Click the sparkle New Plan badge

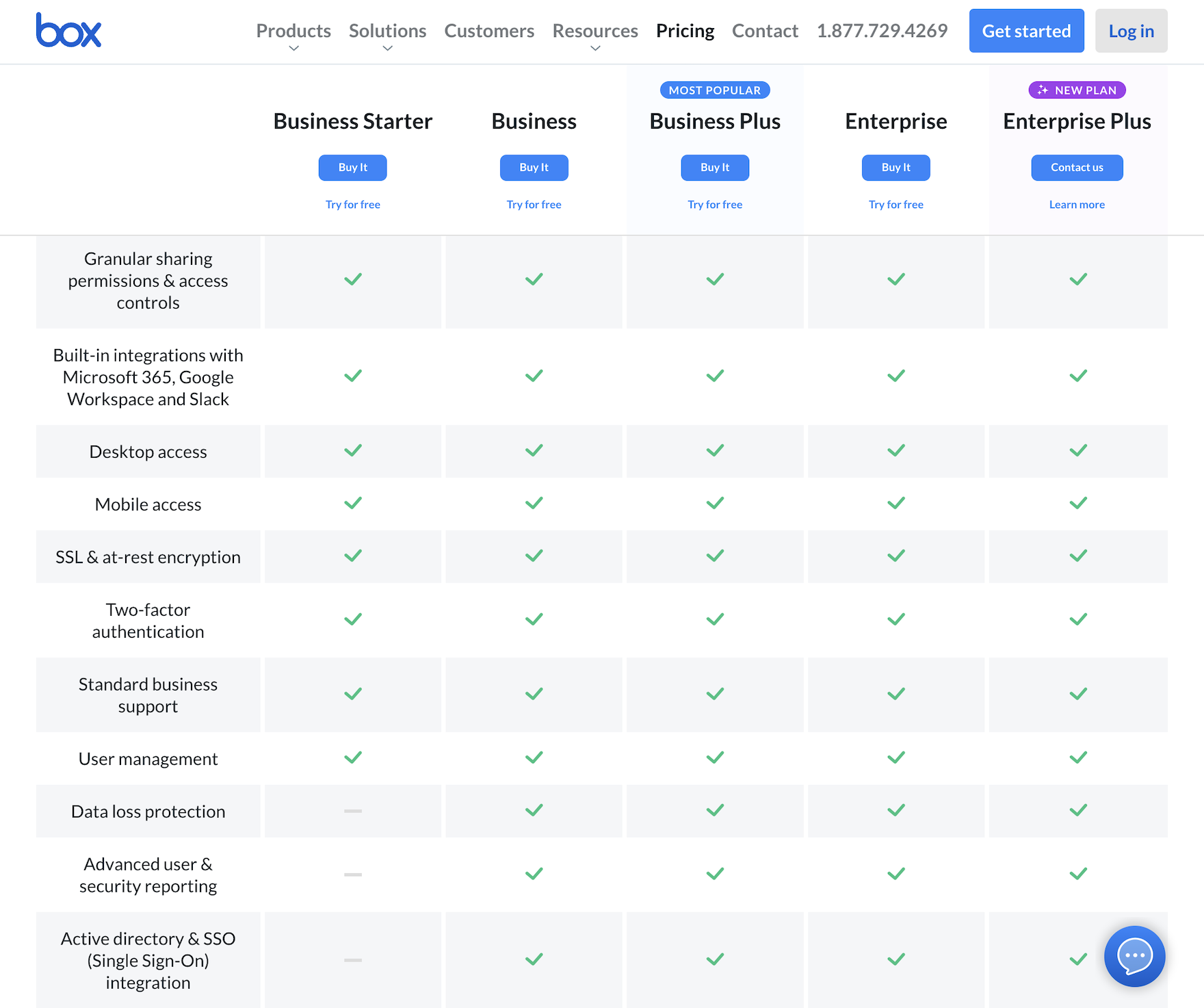1077,90
